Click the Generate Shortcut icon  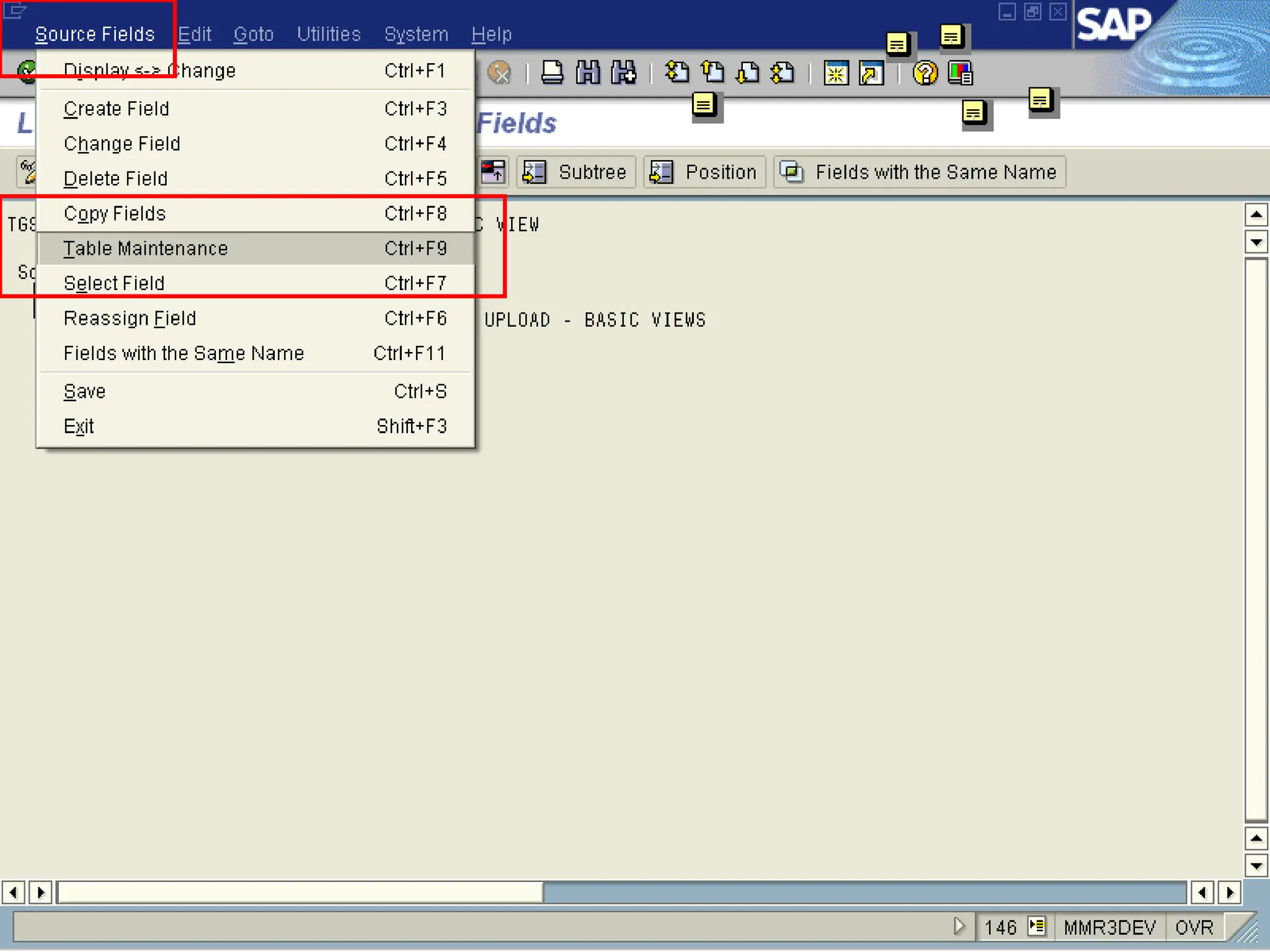(871, 73)
